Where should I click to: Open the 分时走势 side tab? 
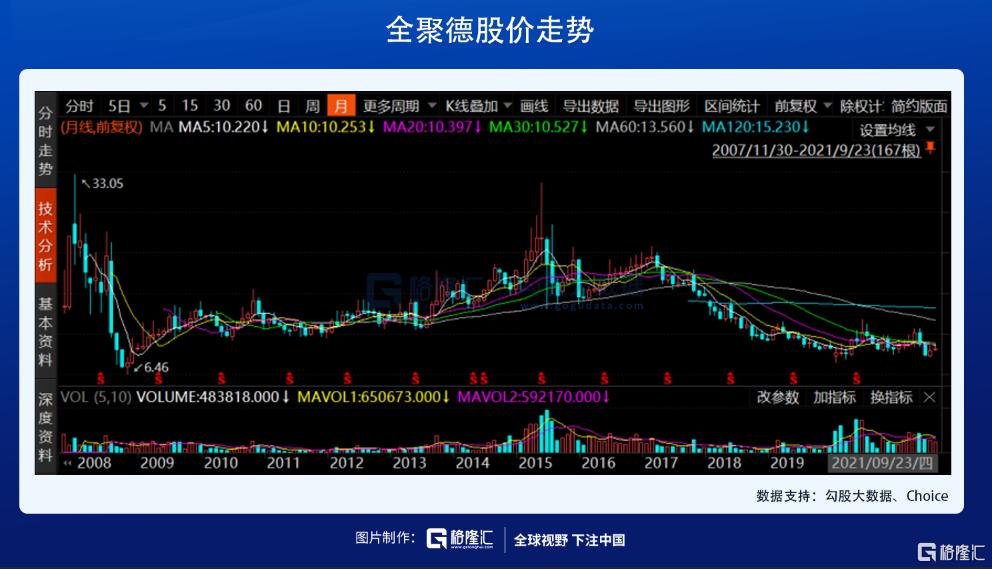pyautogui.click(x=46, y=141)
